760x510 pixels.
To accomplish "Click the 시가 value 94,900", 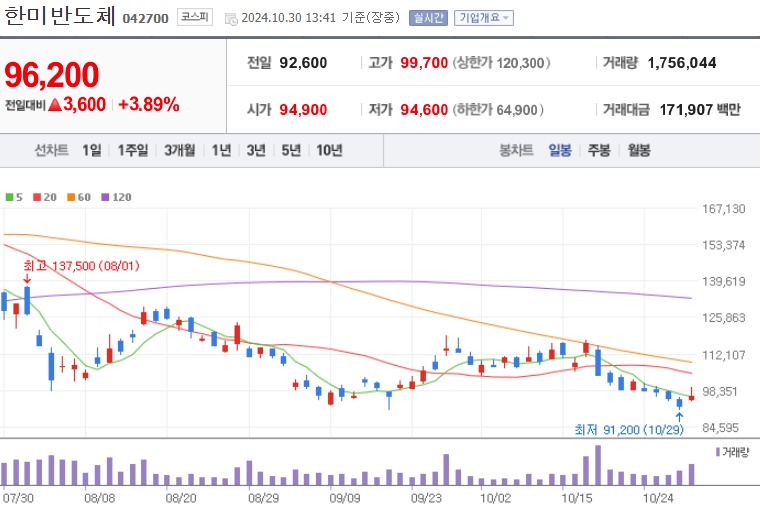I will pyautogui.click(x=303, y=110).
